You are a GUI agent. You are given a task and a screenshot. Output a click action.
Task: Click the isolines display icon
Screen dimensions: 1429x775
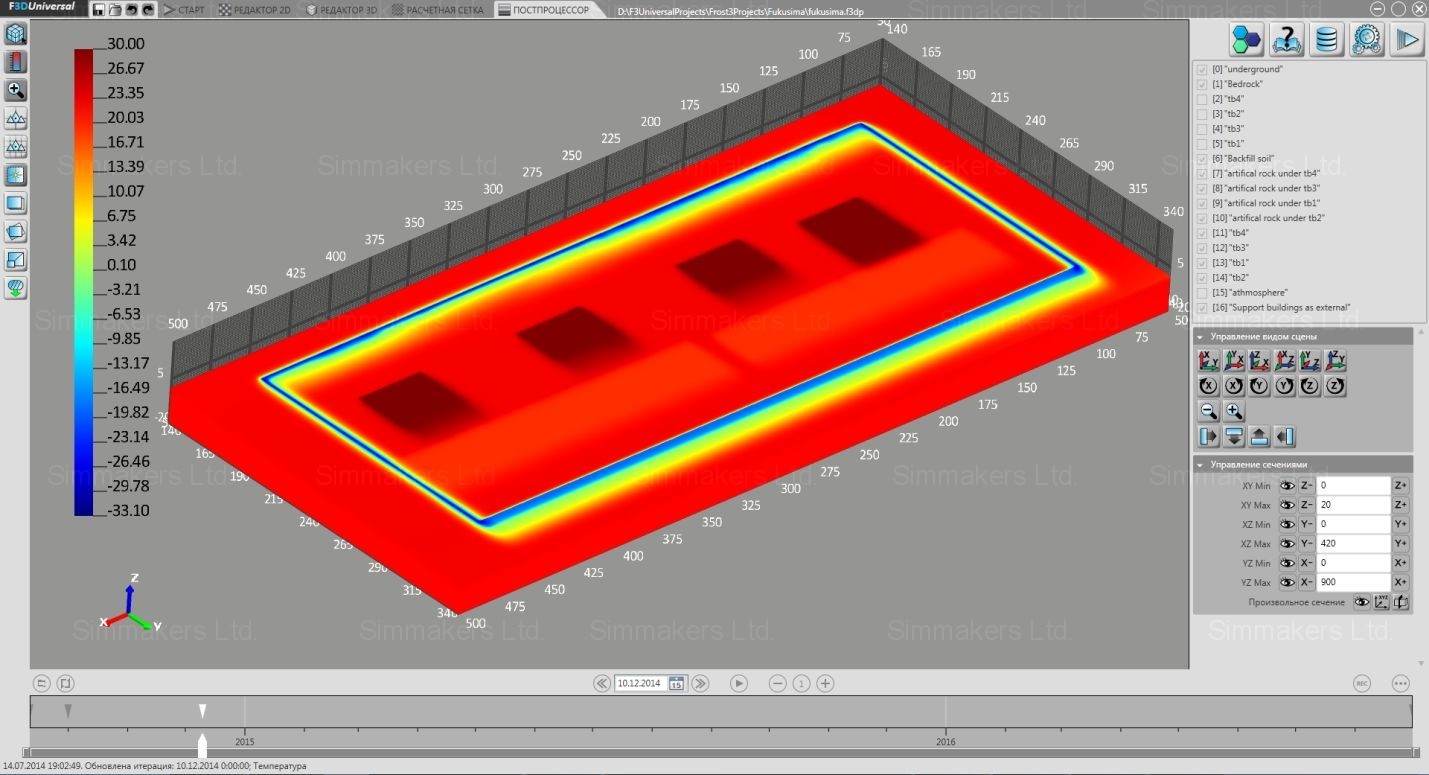pyautogui.click(x=16, y=119)
